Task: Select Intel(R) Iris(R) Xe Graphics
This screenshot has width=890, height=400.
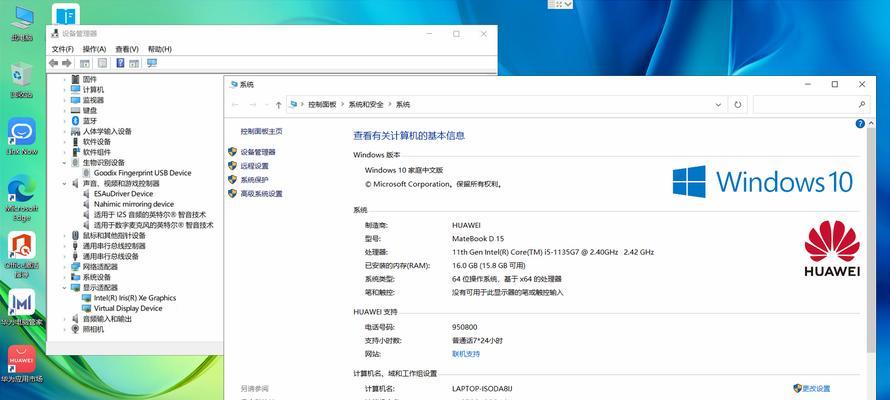Action: [135, 298]
